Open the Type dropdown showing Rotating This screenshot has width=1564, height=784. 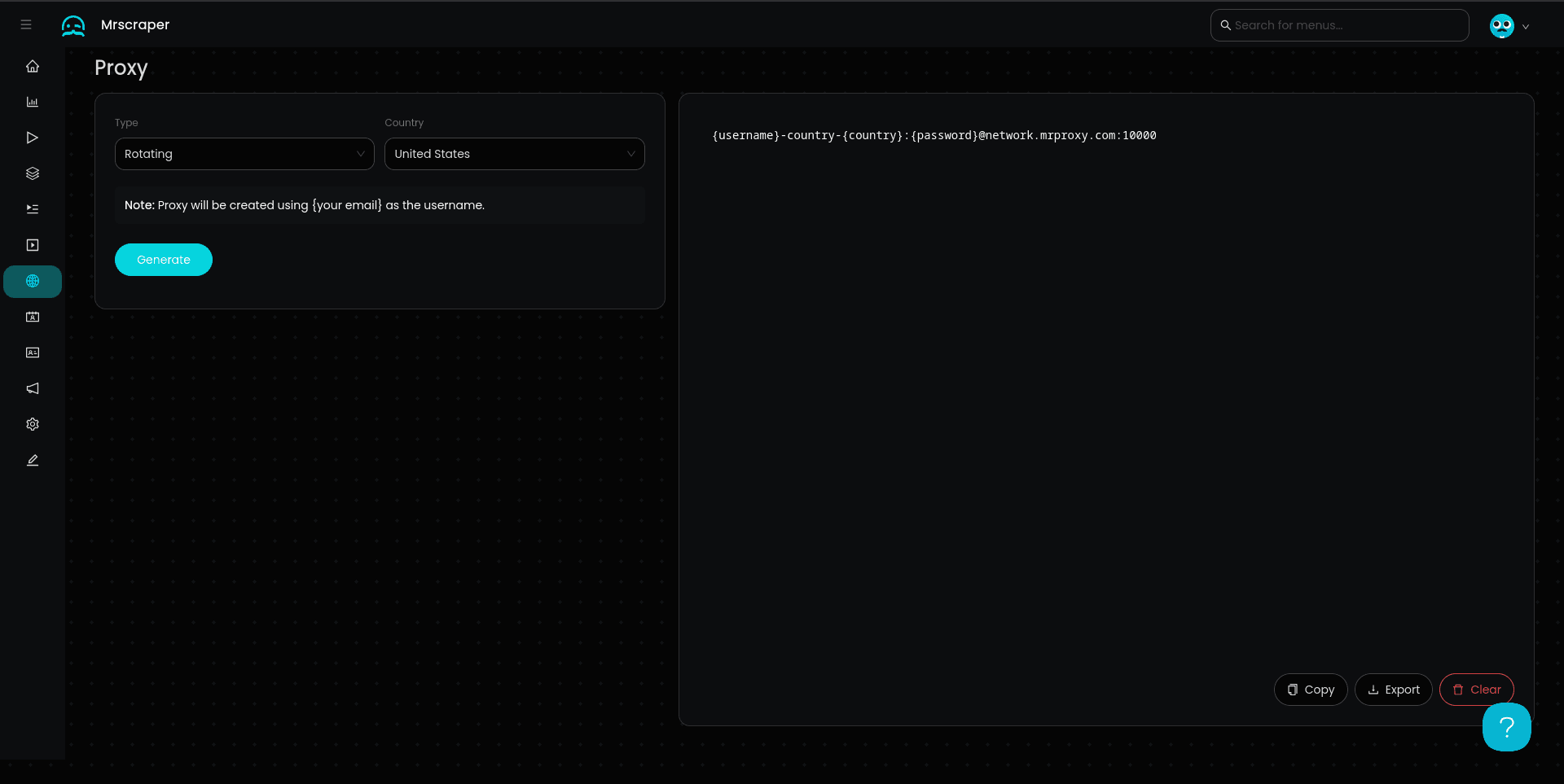(244, 154)
